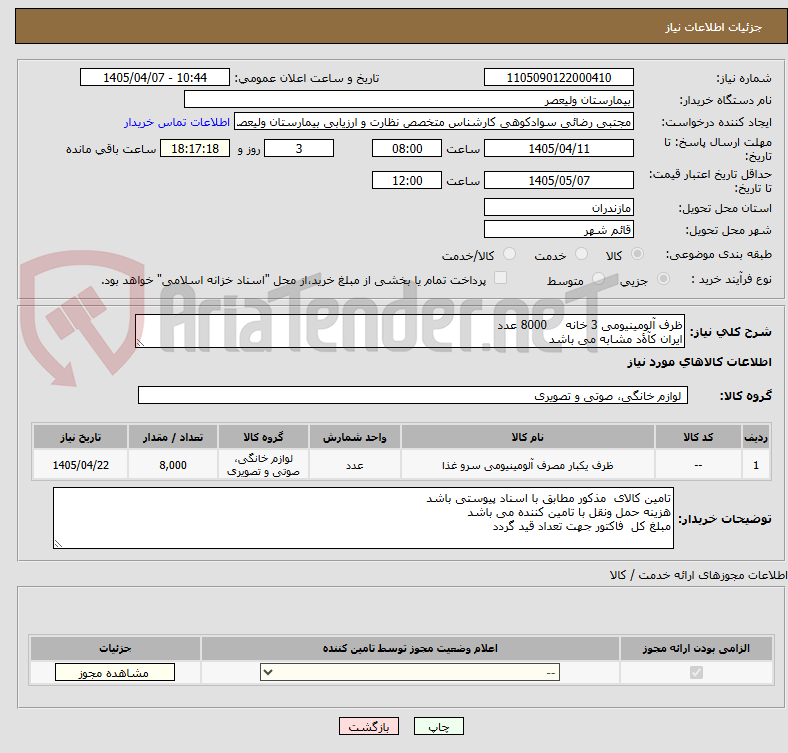This screenshot has width=788, height=753.
Task: Click the ردیف column header
Action: [x=756, y=437]
